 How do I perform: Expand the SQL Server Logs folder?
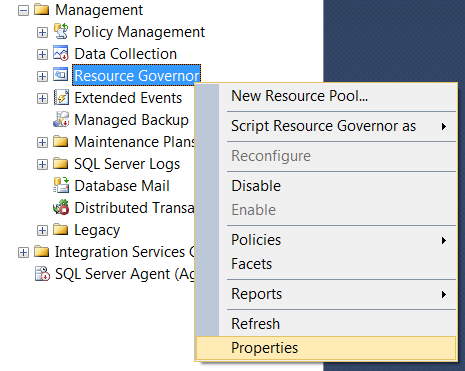42,164
